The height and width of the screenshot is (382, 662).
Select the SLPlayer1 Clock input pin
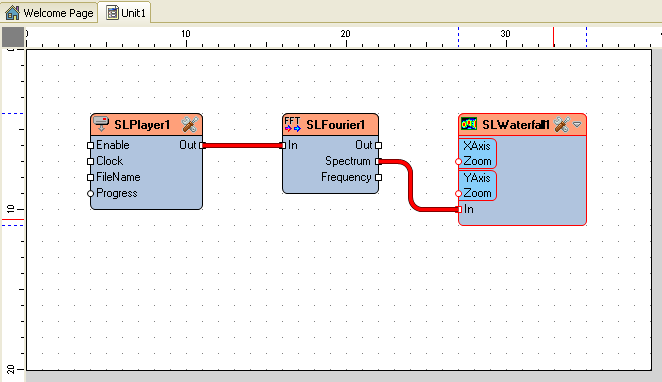(x=90, y=162)
